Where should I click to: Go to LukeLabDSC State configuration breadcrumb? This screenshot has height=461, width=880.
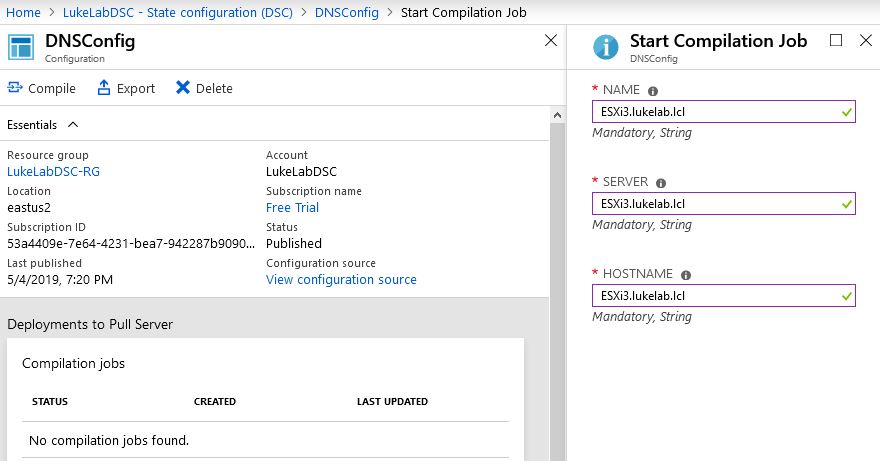click(x=177, y=12)
